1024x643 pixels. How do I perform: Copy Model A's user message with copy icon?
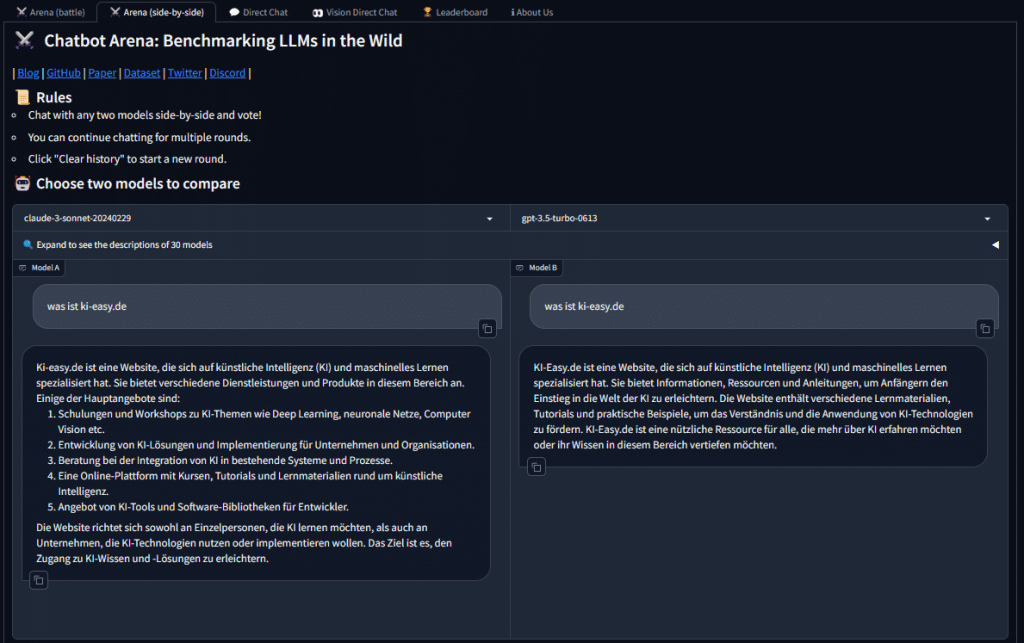coord(487,328)
